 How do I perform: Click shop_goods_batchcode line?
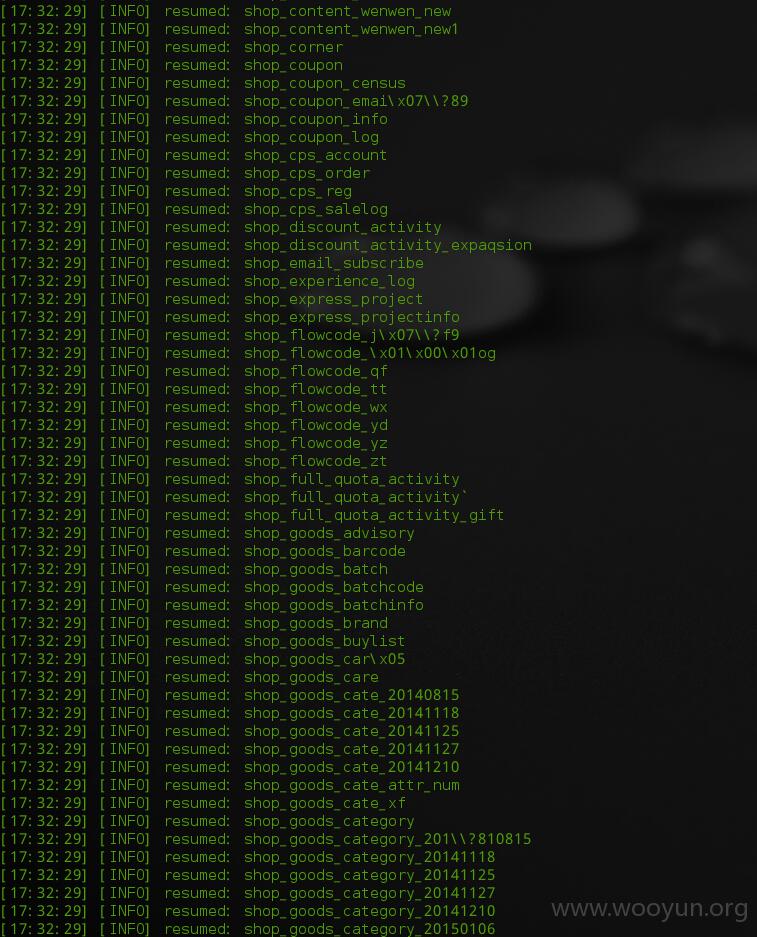point(333,587)
